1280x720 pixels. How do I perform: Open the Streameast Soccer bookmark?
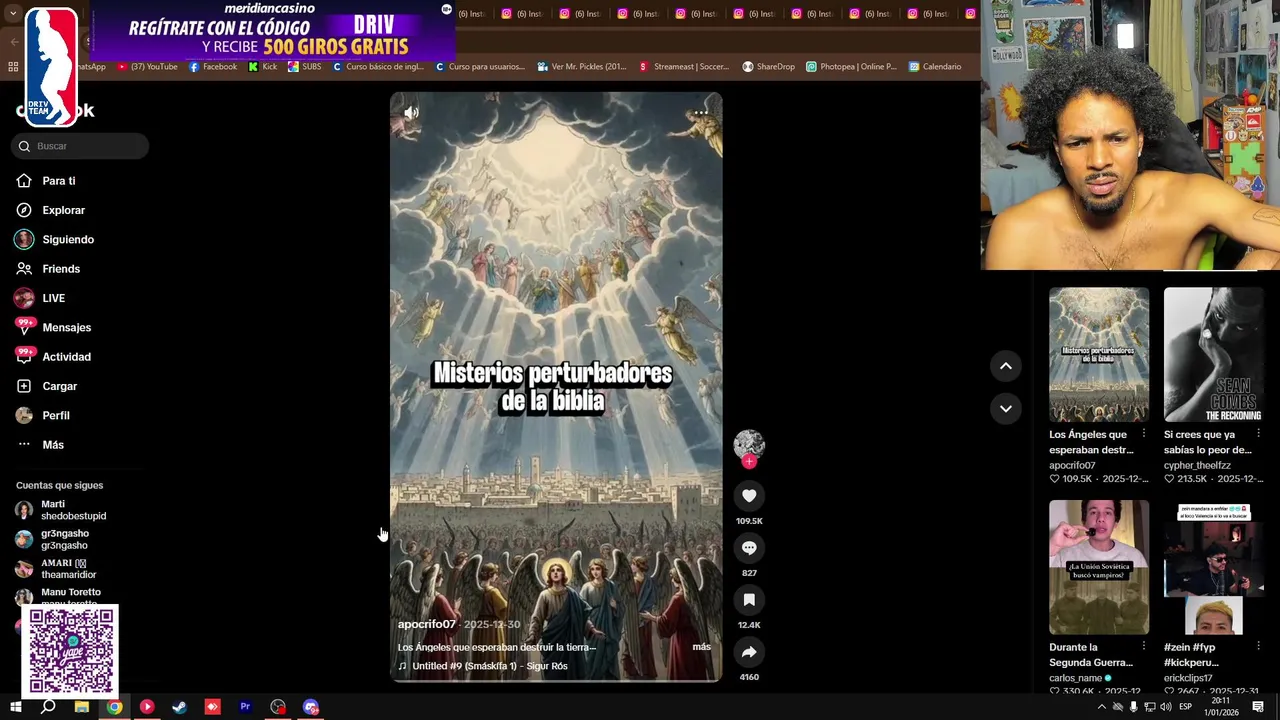click(x=685, y=67)
